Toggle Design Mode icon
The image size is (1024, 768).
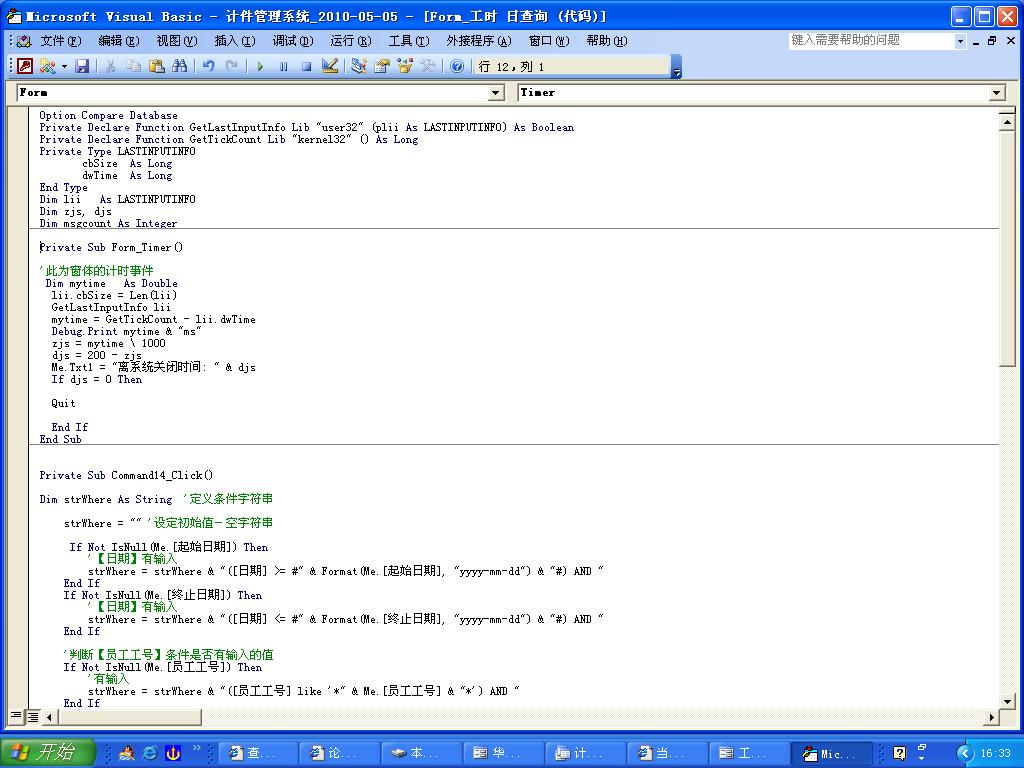pos(330,66)
